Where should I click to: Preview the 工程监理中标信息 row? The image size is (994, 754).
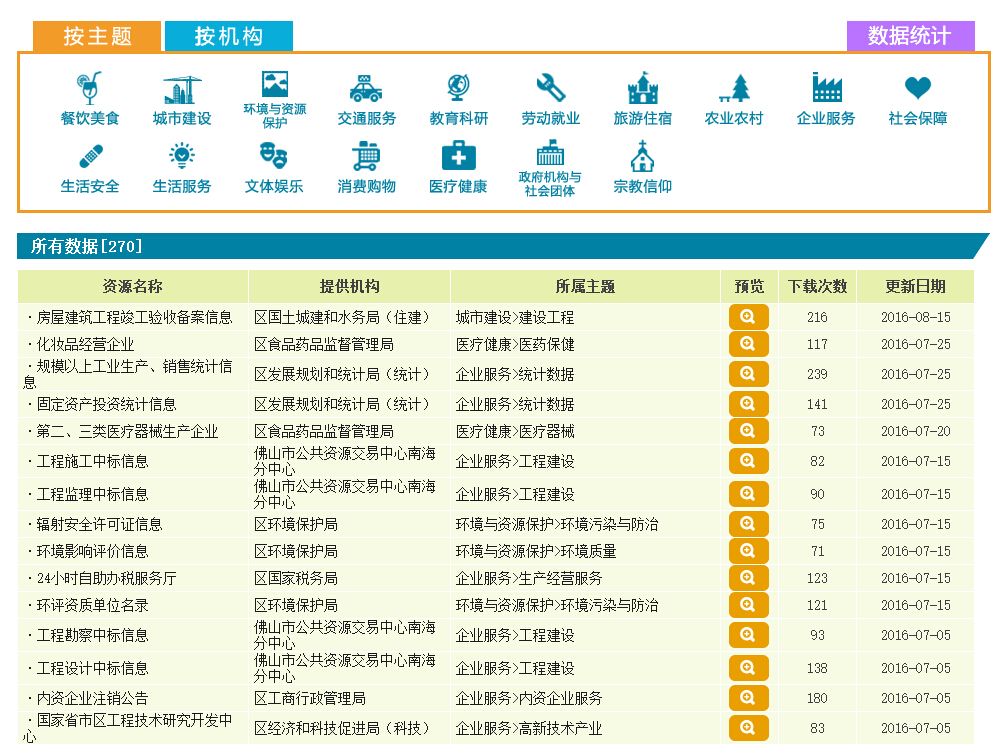coord(749,494)
